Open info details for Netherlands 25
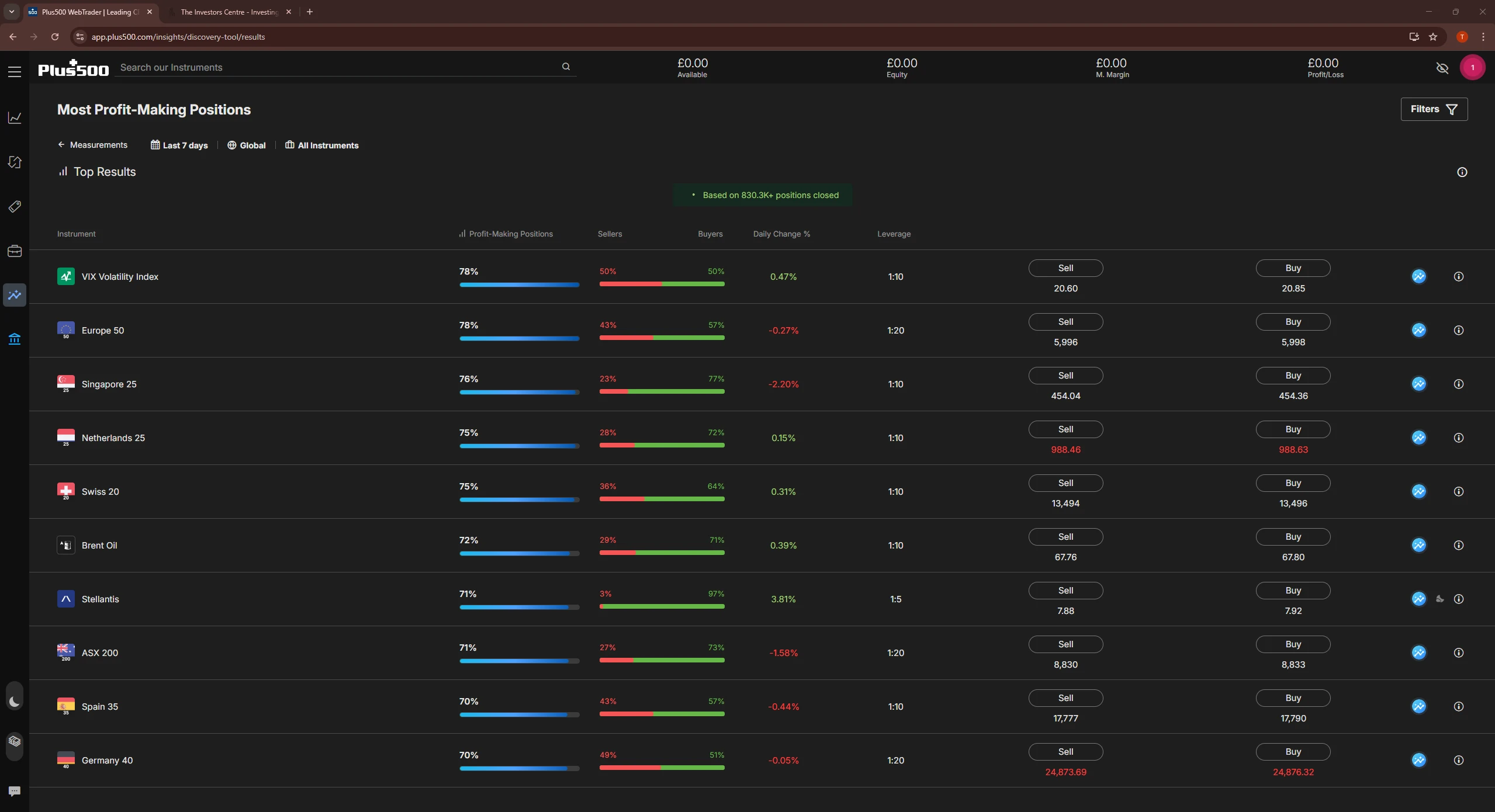1495x812 pixels. click(x=1458, y=438)
